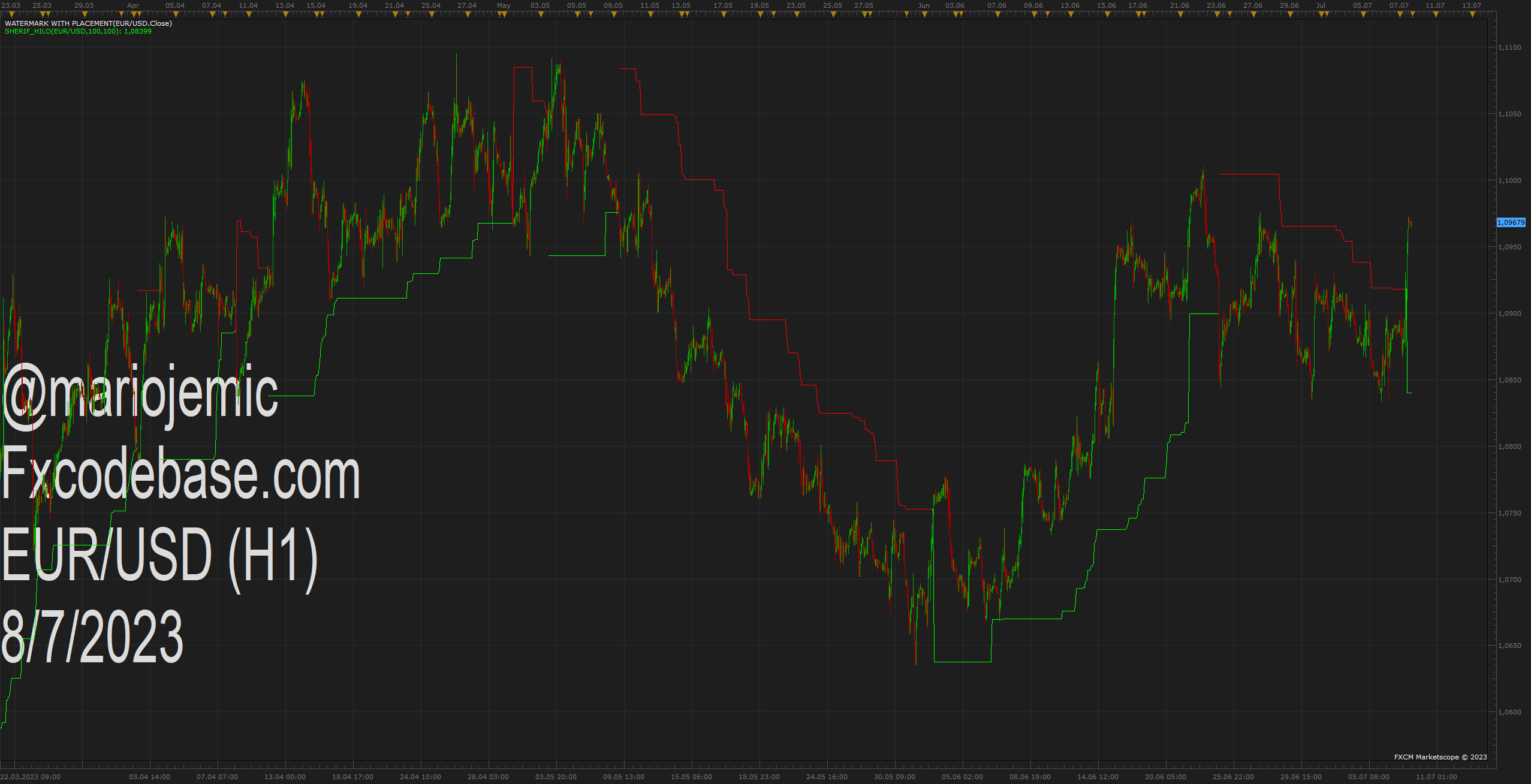Viewport: 1531px width, 784px height.
Task: Click the 1,0950 price axis label
Action: [x=1509, y=247]
